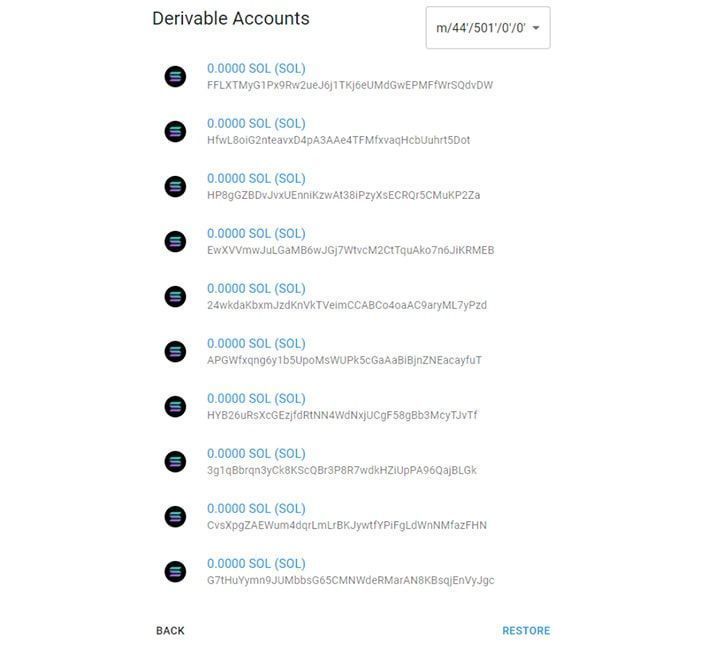
Task: Click address text APGWfxqng6y1b5UpoMsWUPk5cGaAaBiBjnZNEacayfuT
Action: tap(344, 360)
